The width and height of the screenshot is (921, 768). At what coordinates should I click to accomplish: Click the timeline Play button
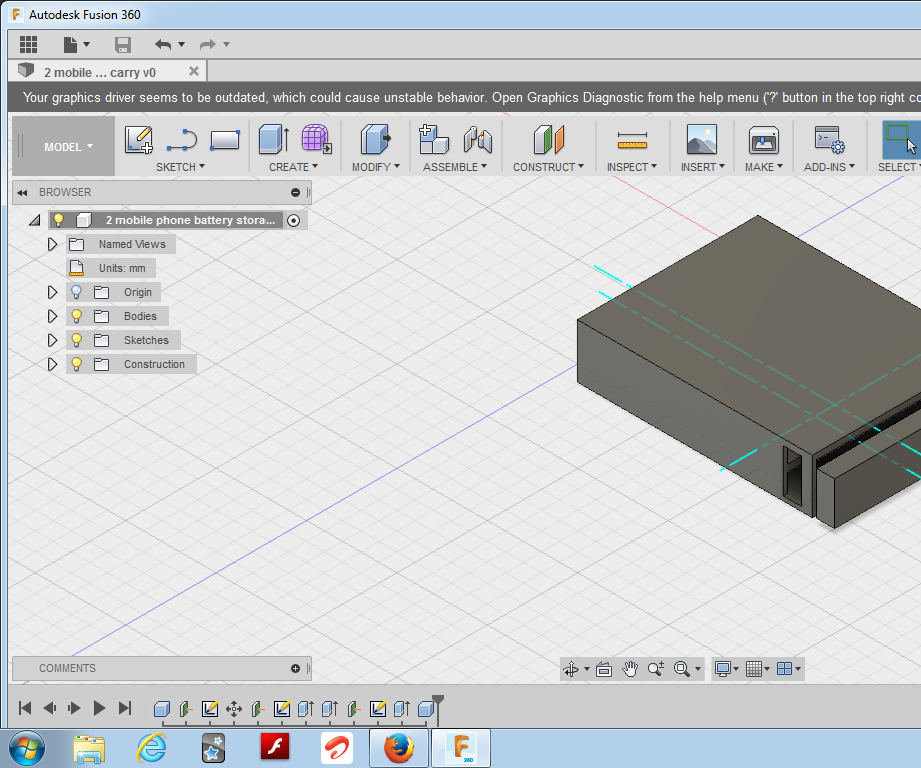coord(99,708)
